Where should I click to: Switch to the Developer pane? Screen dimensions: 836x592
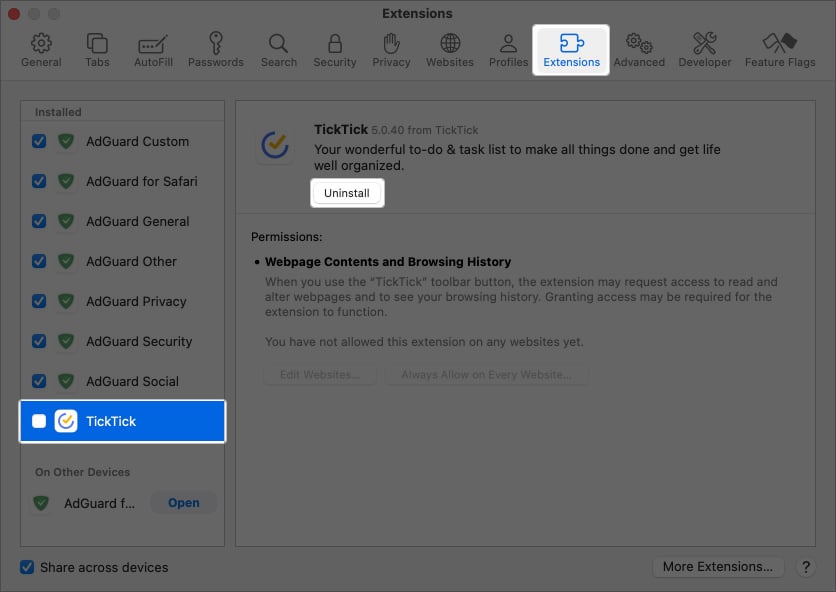(x=704, y=51)
